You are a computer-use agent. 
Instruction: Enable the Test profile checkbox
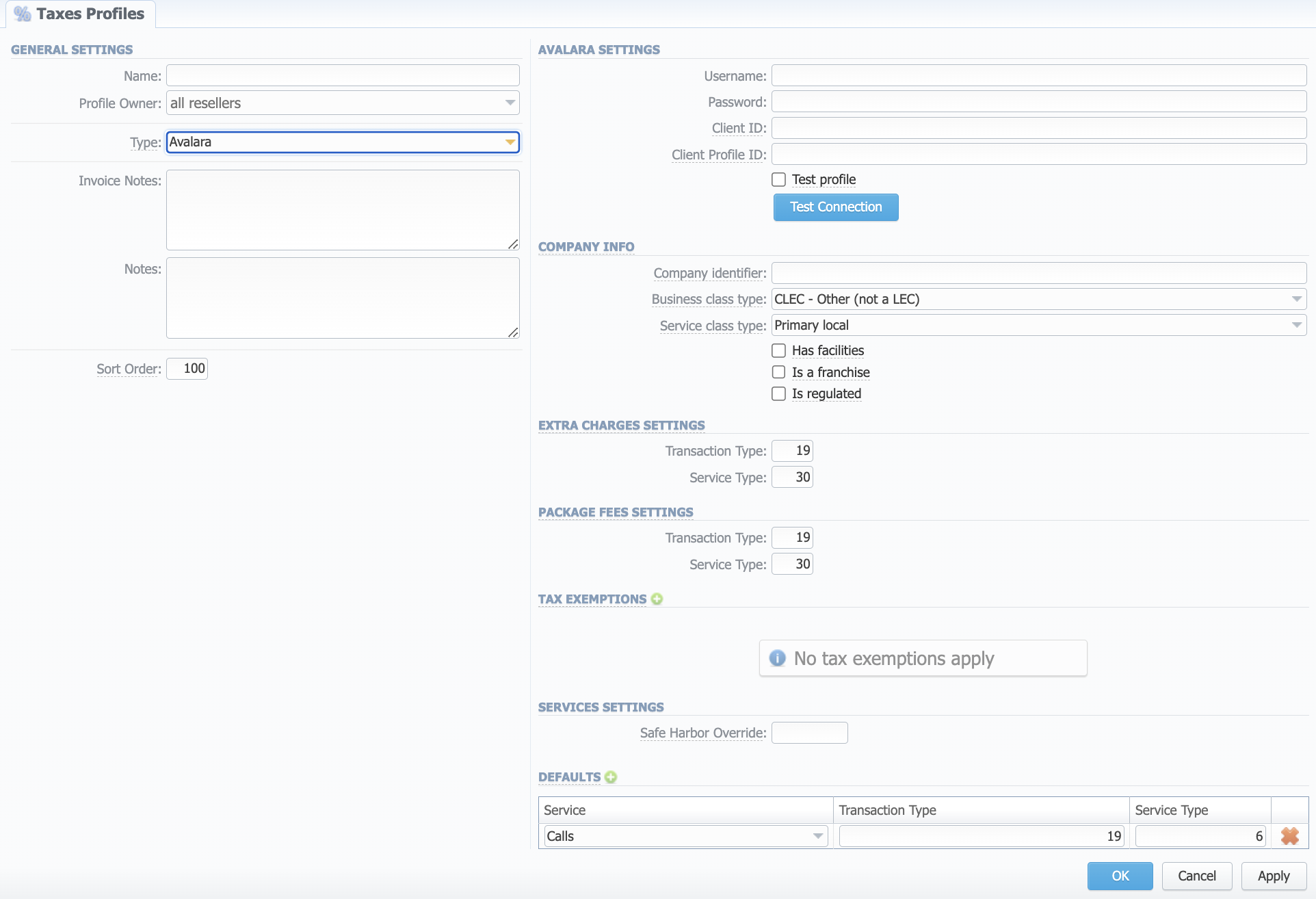tap(778, 179)
